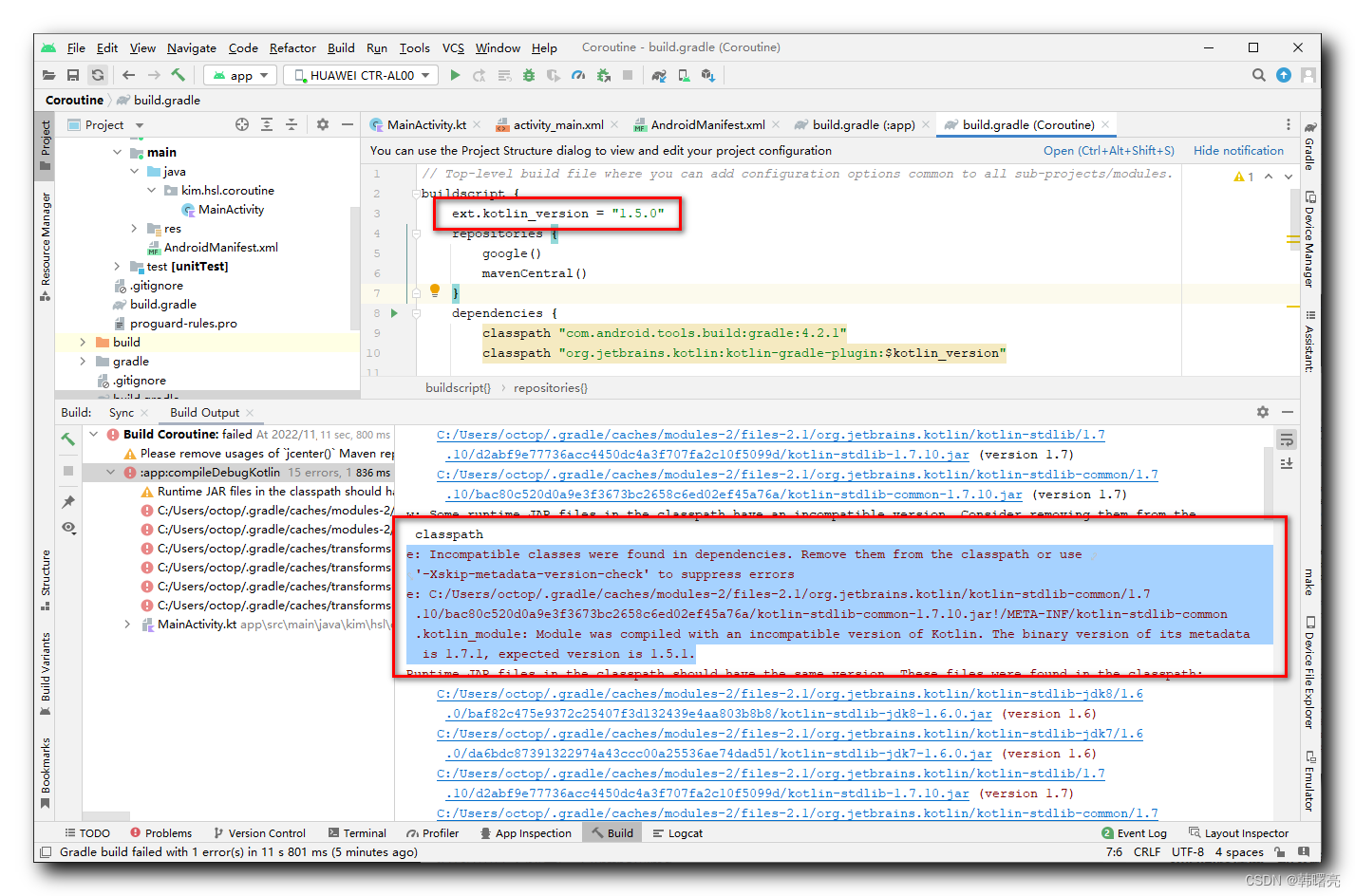Open the Project view mode dropdown
The image size is (1355, 896).
point(106,124)
